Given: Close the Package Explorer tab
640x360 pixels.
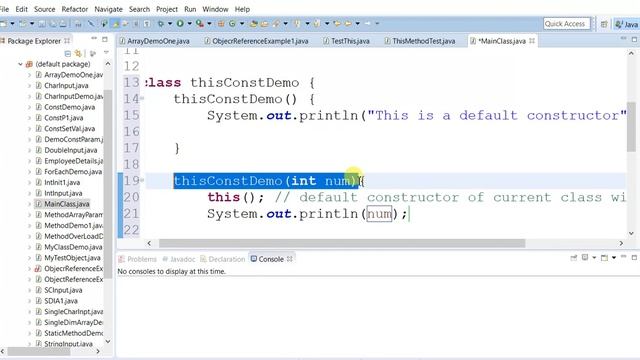Looking at the screenshot, I should click(x=67, y=41).
